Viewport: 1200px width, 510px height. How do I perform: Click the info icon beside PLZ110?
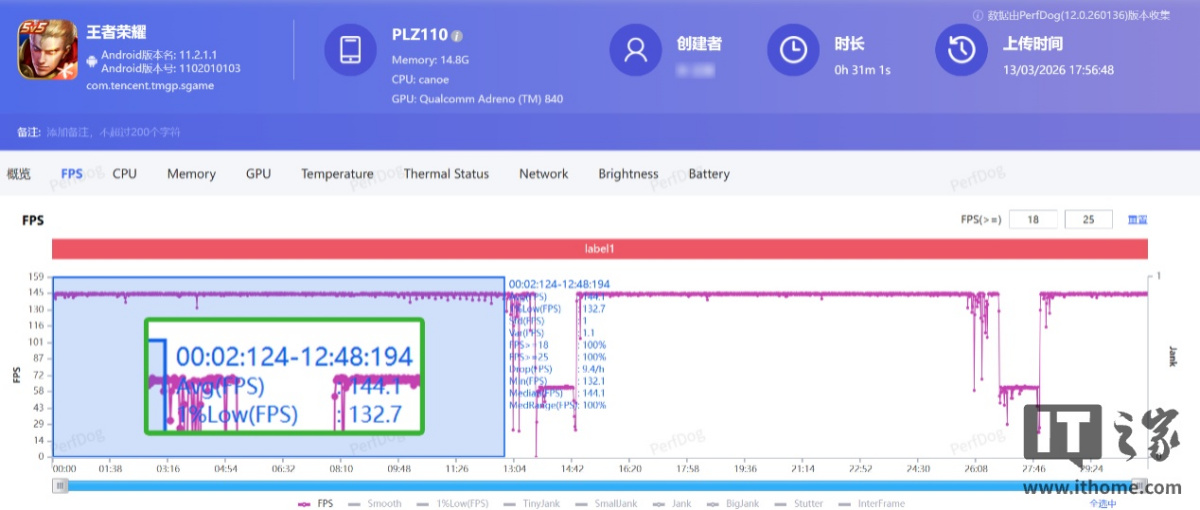click(457, 35)
